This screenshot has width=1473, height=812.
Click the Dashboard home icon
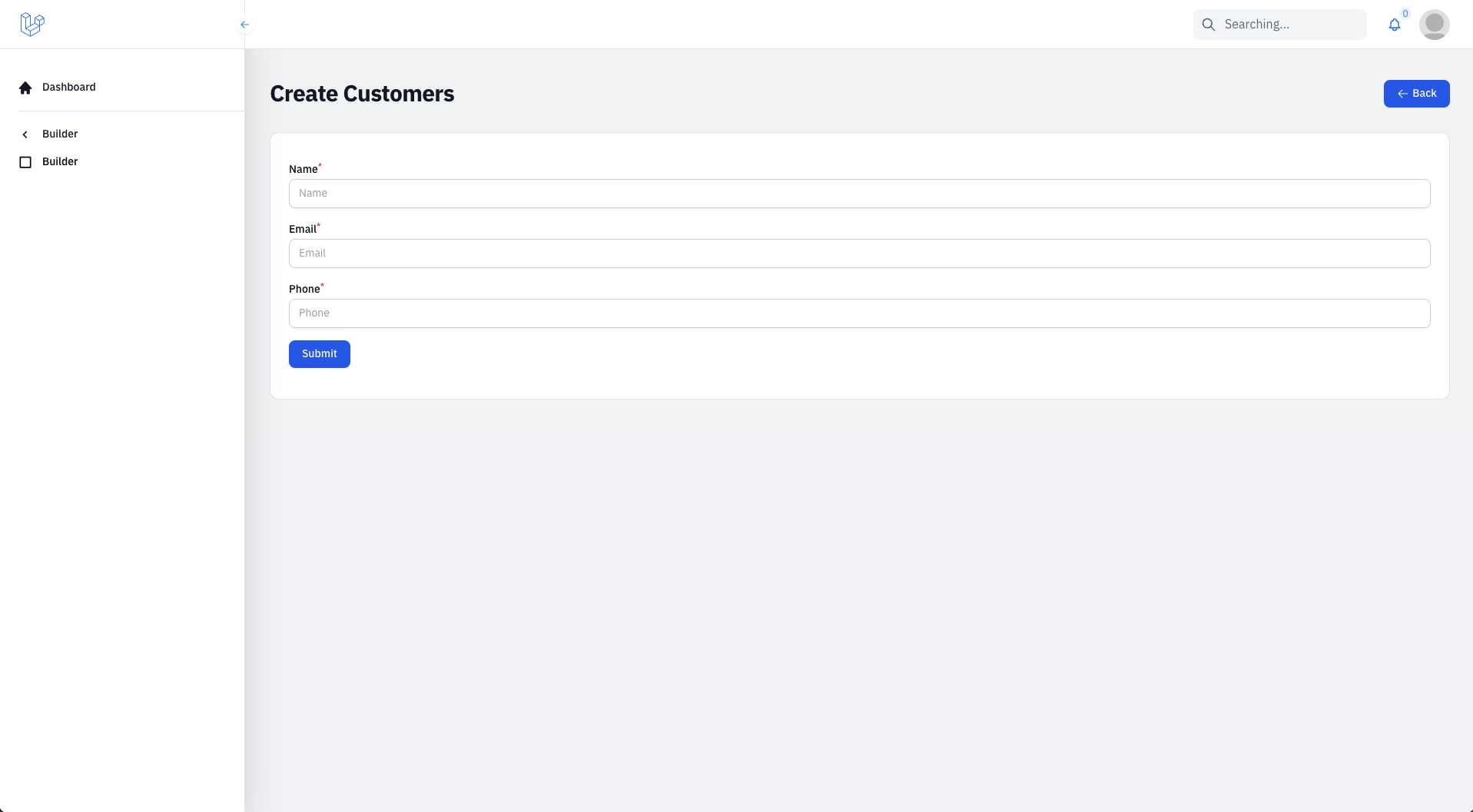(x=25, y=88)
